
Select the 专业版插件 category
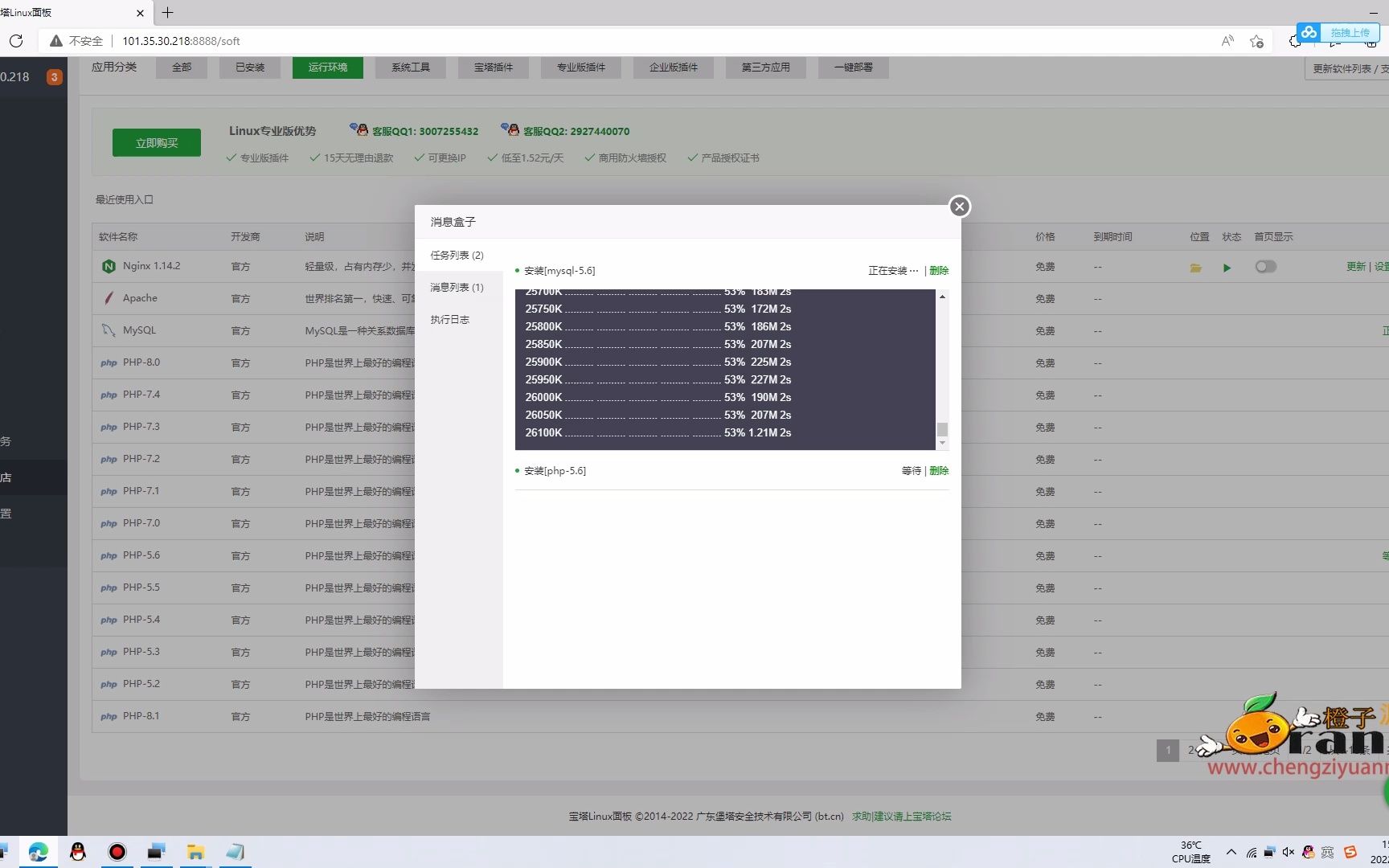(x=581, y=68)
